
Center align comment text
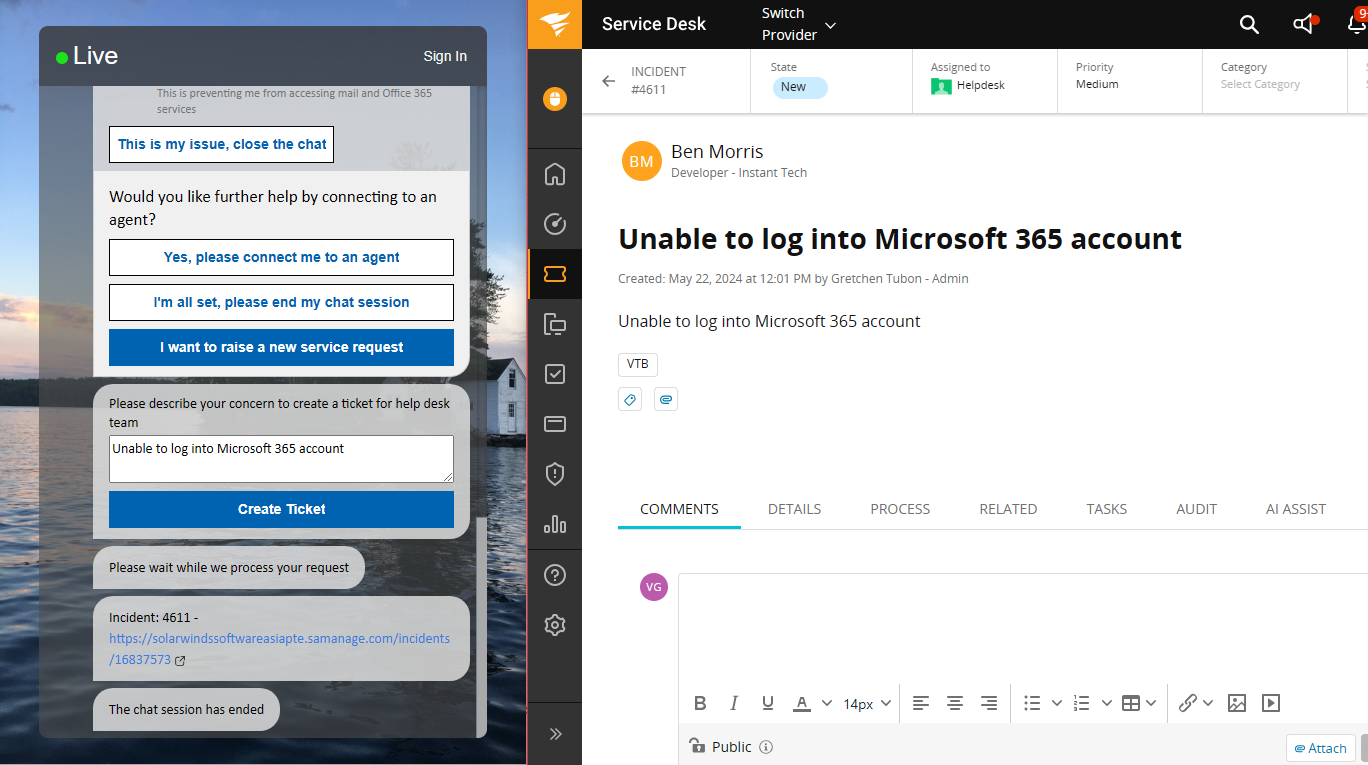[955, 703]
